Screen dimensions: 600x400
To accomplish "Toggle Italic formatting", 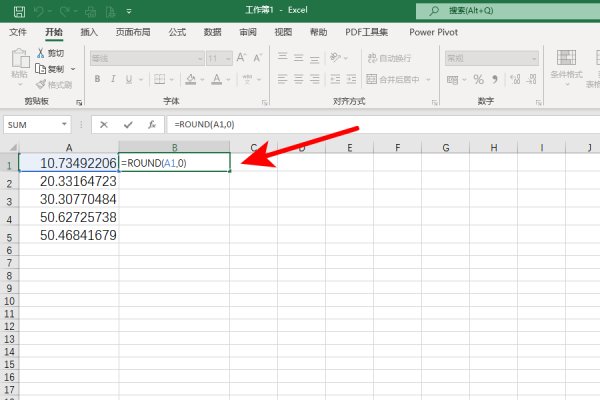I will [x=113, y=79].
